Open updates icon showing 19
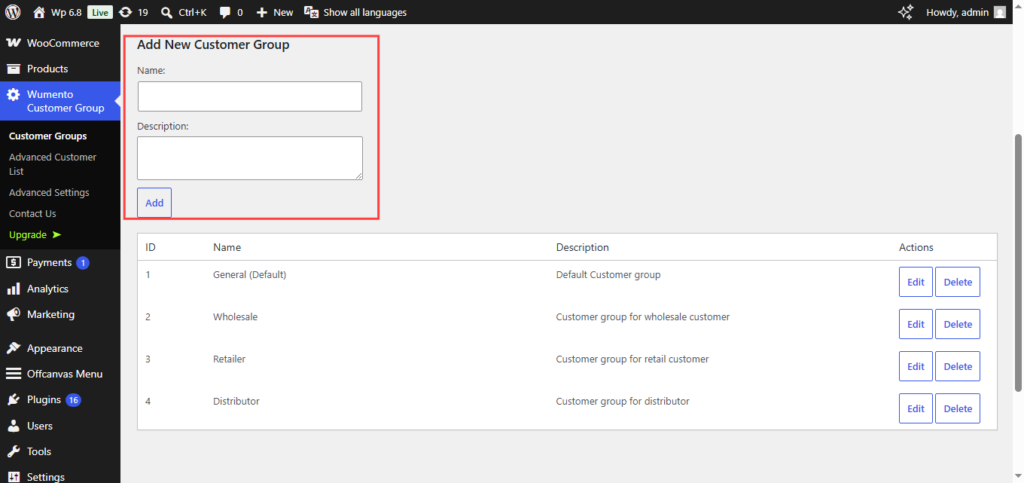Screen dimensions: 1024x483 pos(125,12)
